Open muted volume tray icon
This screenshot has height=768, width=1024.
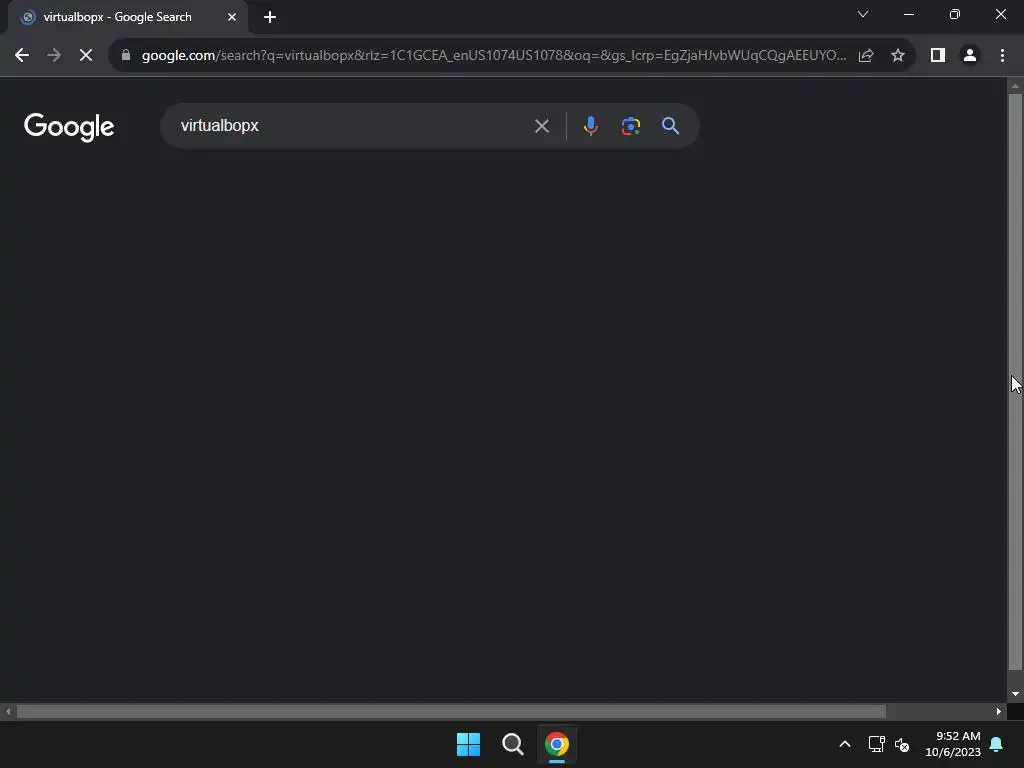click(x=902, y=744)
